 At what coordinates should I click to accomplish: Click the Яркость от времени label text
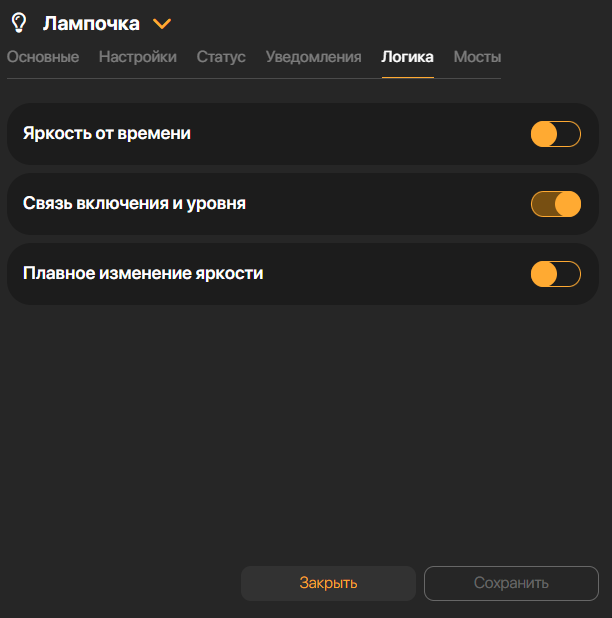[x=107, y=133]
